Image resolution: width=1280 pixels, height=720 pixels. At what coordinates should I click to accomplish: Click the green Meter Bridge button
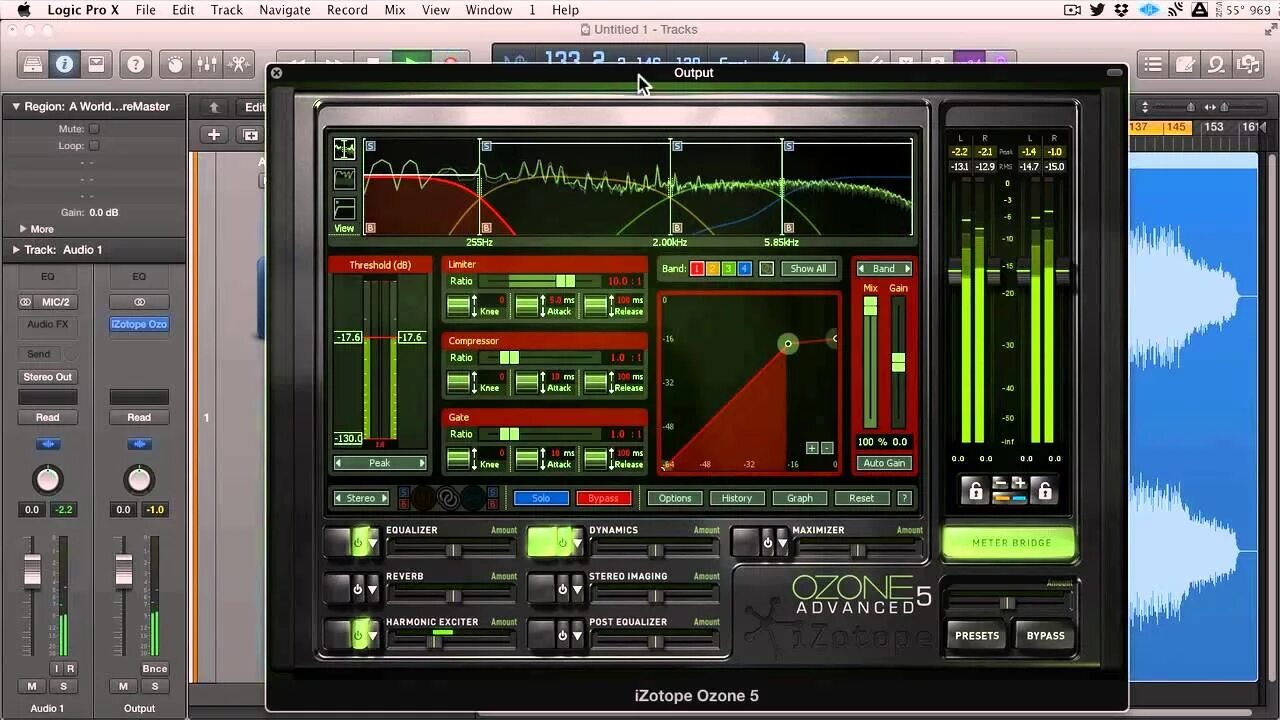click(x=1011, y=543)
